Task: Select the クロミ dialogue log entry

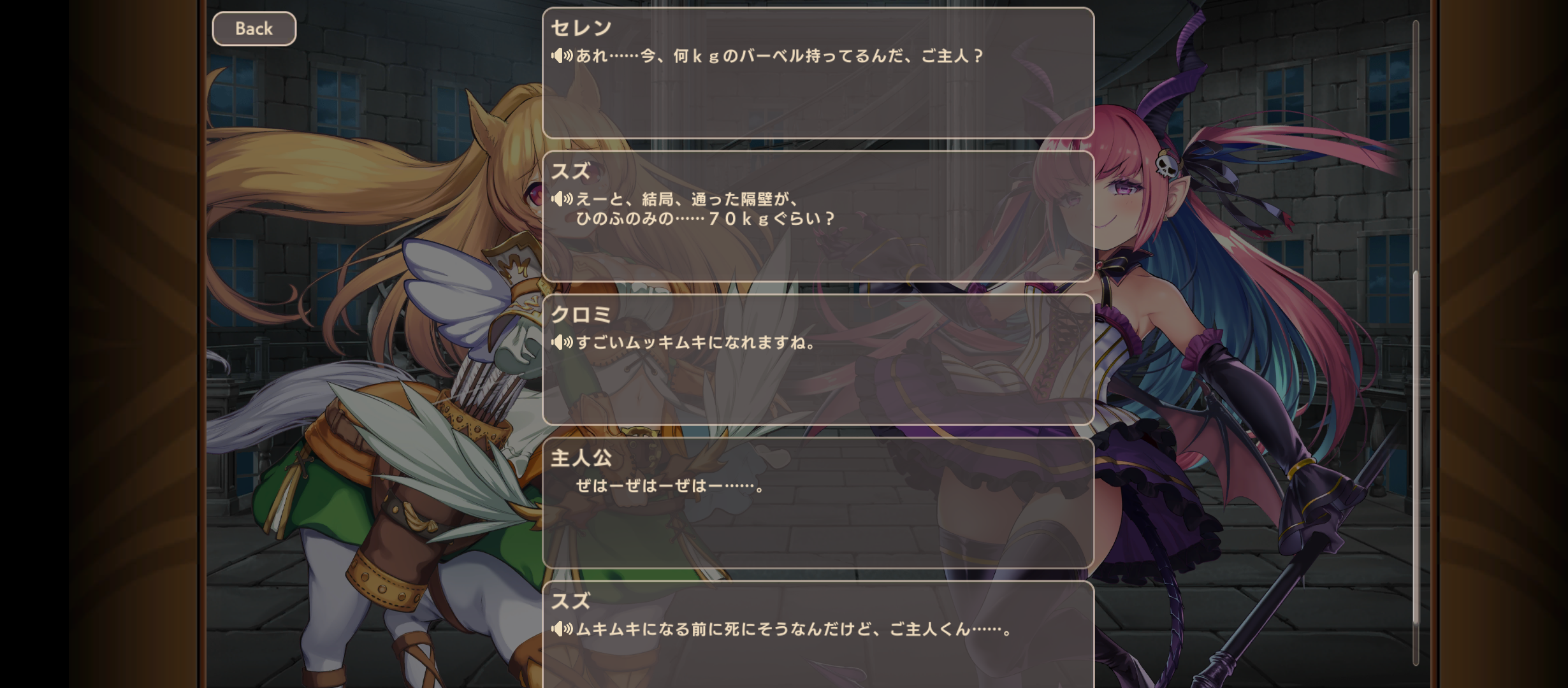Action: (x=818, y=359)
